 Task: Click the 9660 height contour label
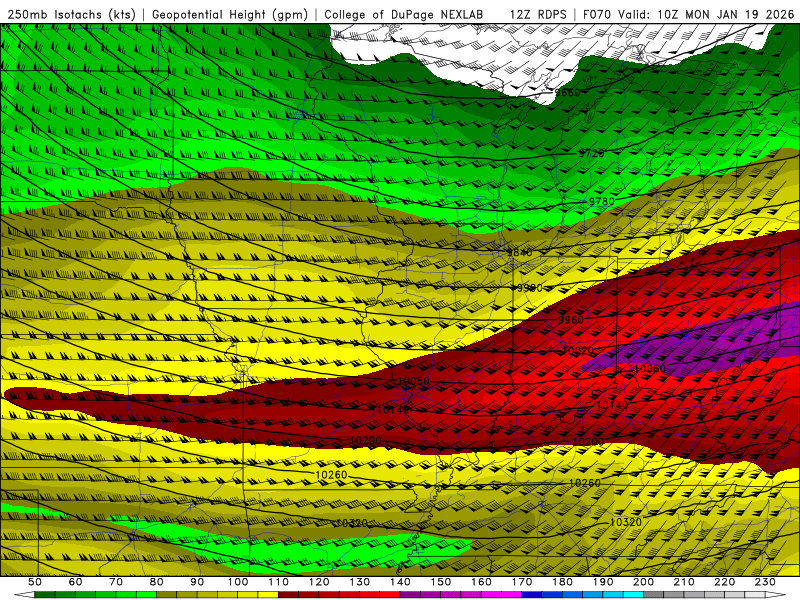point(568,93)
